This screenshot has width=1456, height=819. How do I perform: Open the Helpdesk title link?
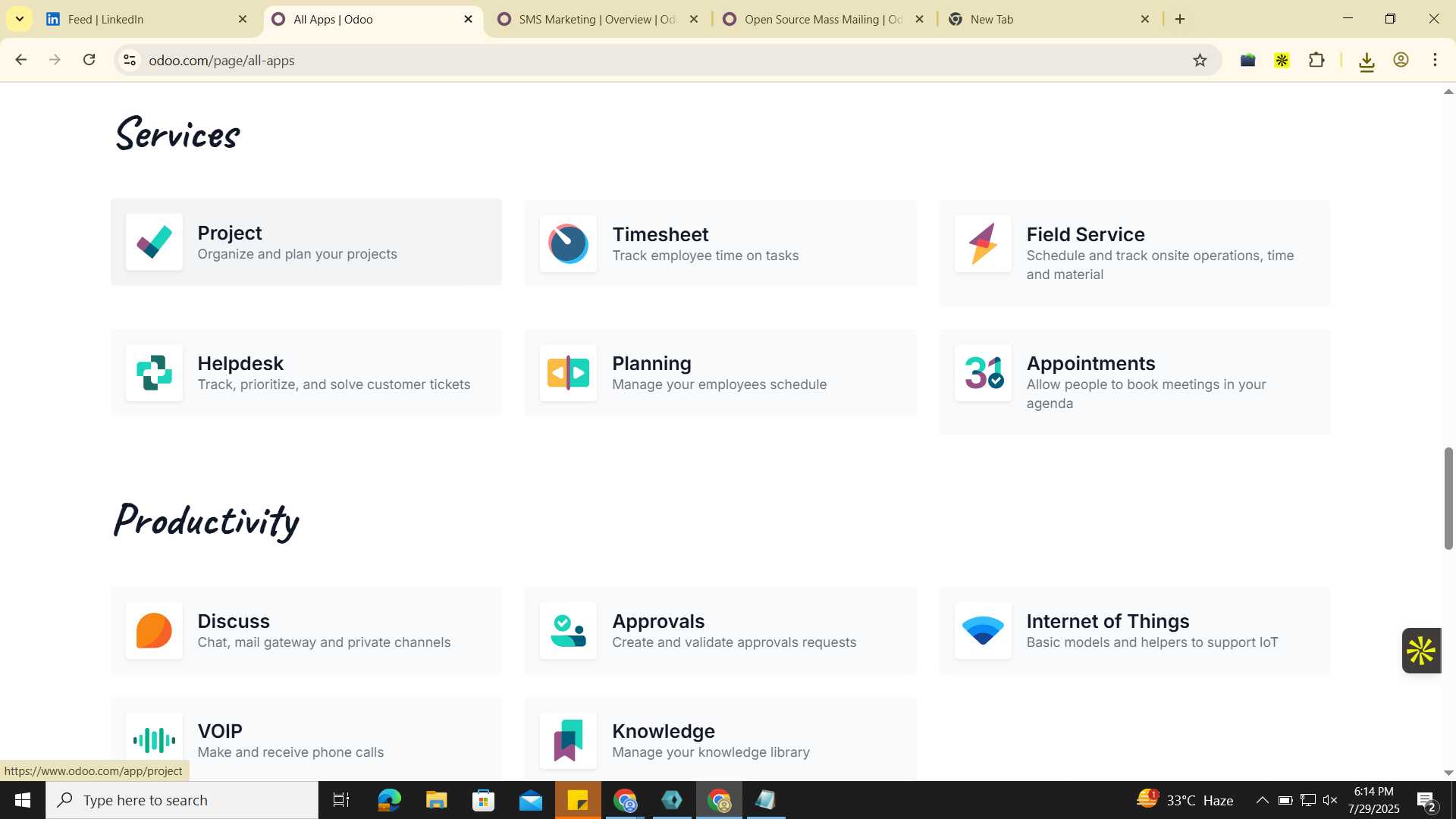(x=240, y=363)
